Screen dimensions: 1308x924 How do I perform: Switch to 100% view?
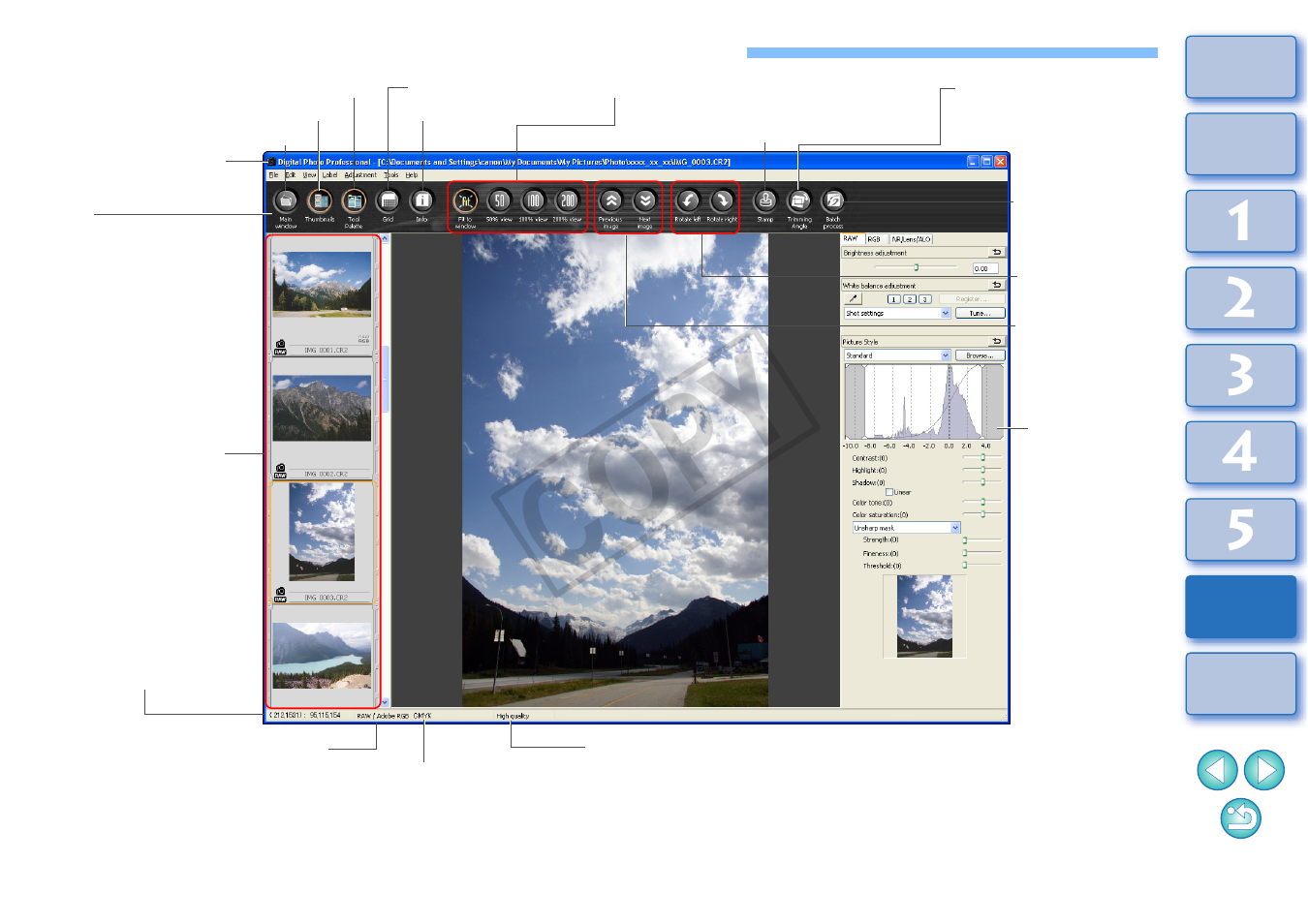click(534, 201)
